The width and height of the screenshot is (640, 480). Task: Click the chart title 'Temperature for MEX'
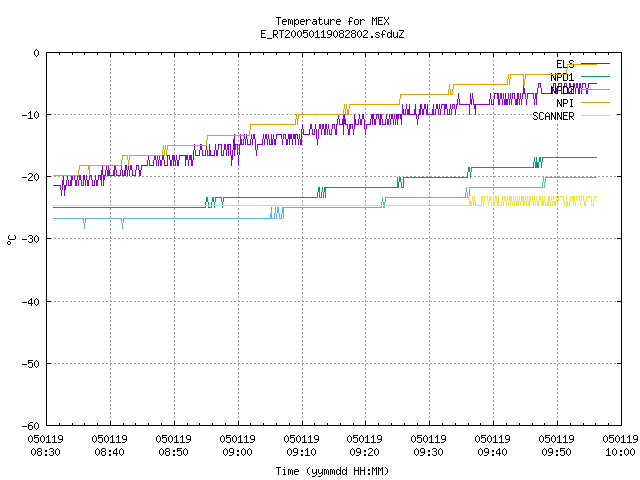pyautogui.click(x=332, y=21)
